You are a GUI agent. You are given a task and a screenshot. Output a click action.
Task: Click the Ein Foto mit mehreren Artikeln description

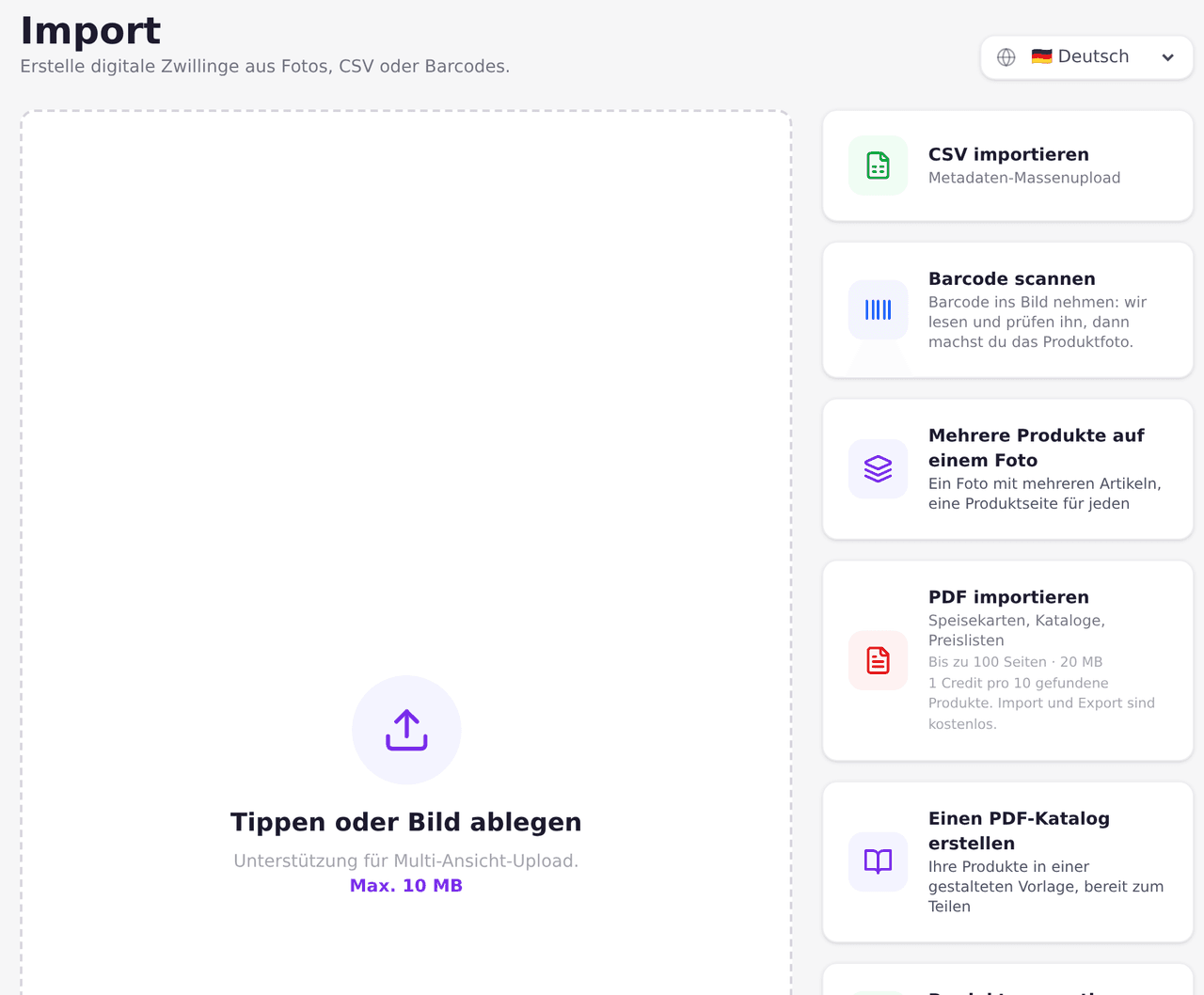pyautogui.click(x=1045, y=494)
